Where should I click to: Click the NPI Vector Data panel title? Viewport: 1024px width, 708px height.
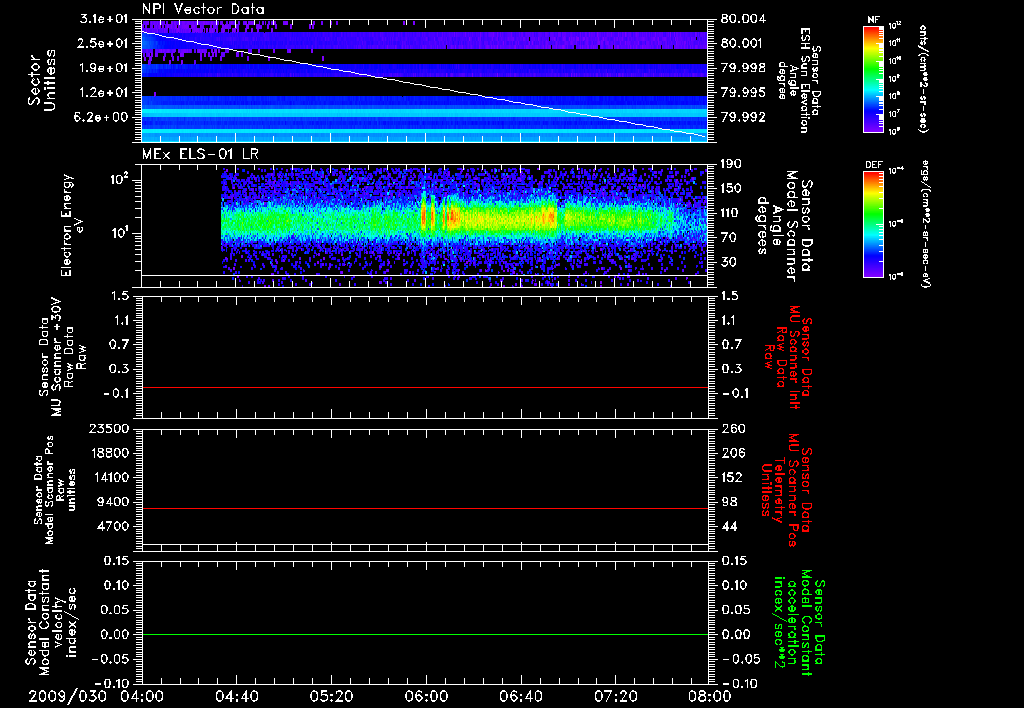point(203,9)
